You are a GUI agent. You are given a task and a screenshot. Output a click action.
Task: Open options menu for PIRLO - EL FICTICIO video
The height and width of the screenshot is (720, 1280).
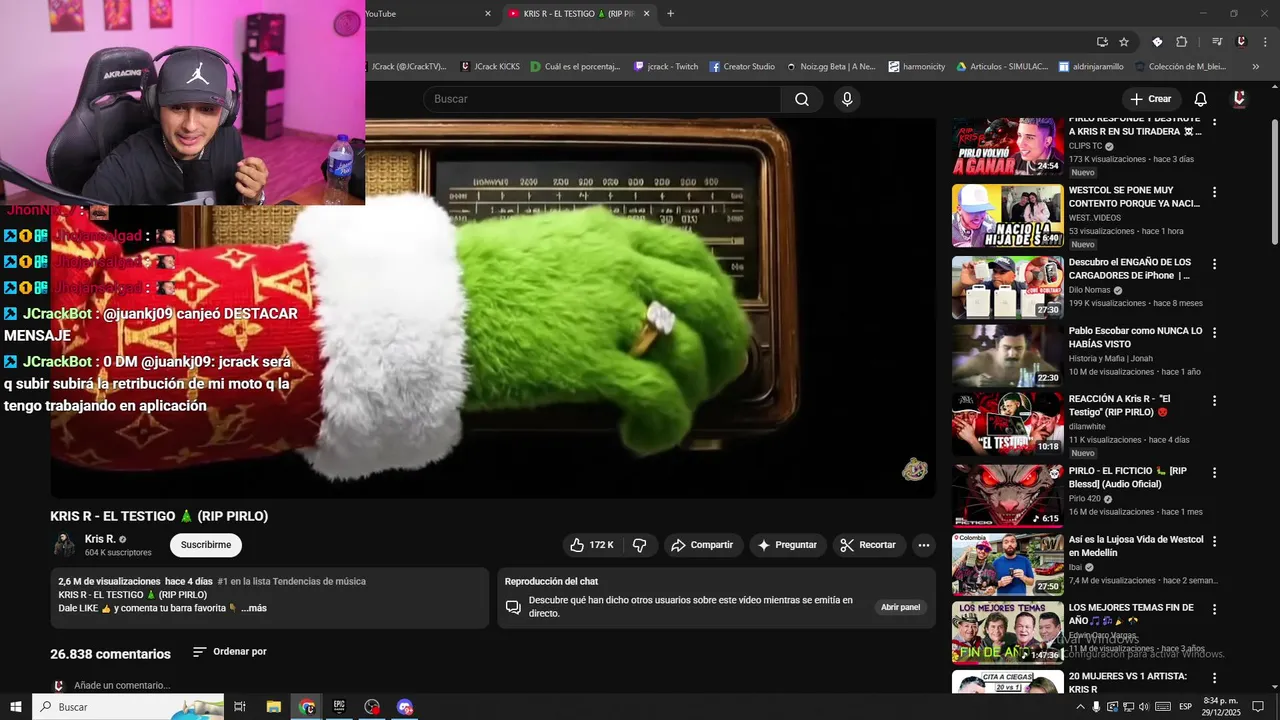[x=1215, y=473]
